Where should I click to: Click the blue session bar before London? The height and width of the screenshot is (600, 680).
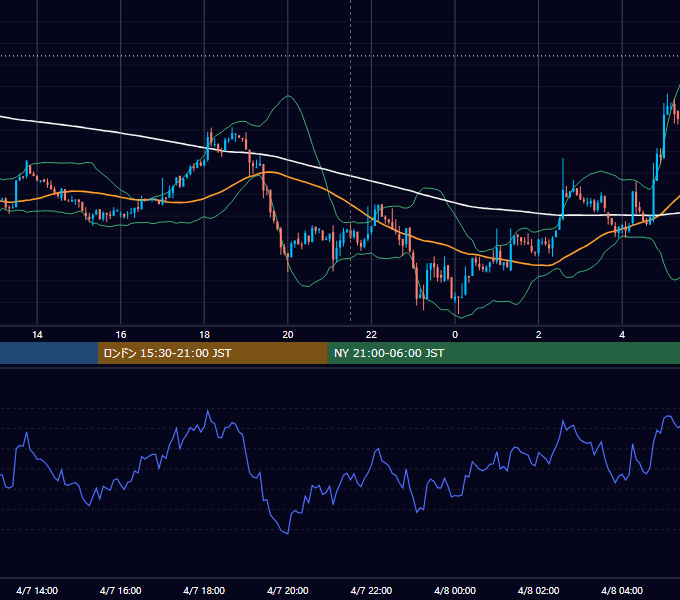tap(49, 353)
